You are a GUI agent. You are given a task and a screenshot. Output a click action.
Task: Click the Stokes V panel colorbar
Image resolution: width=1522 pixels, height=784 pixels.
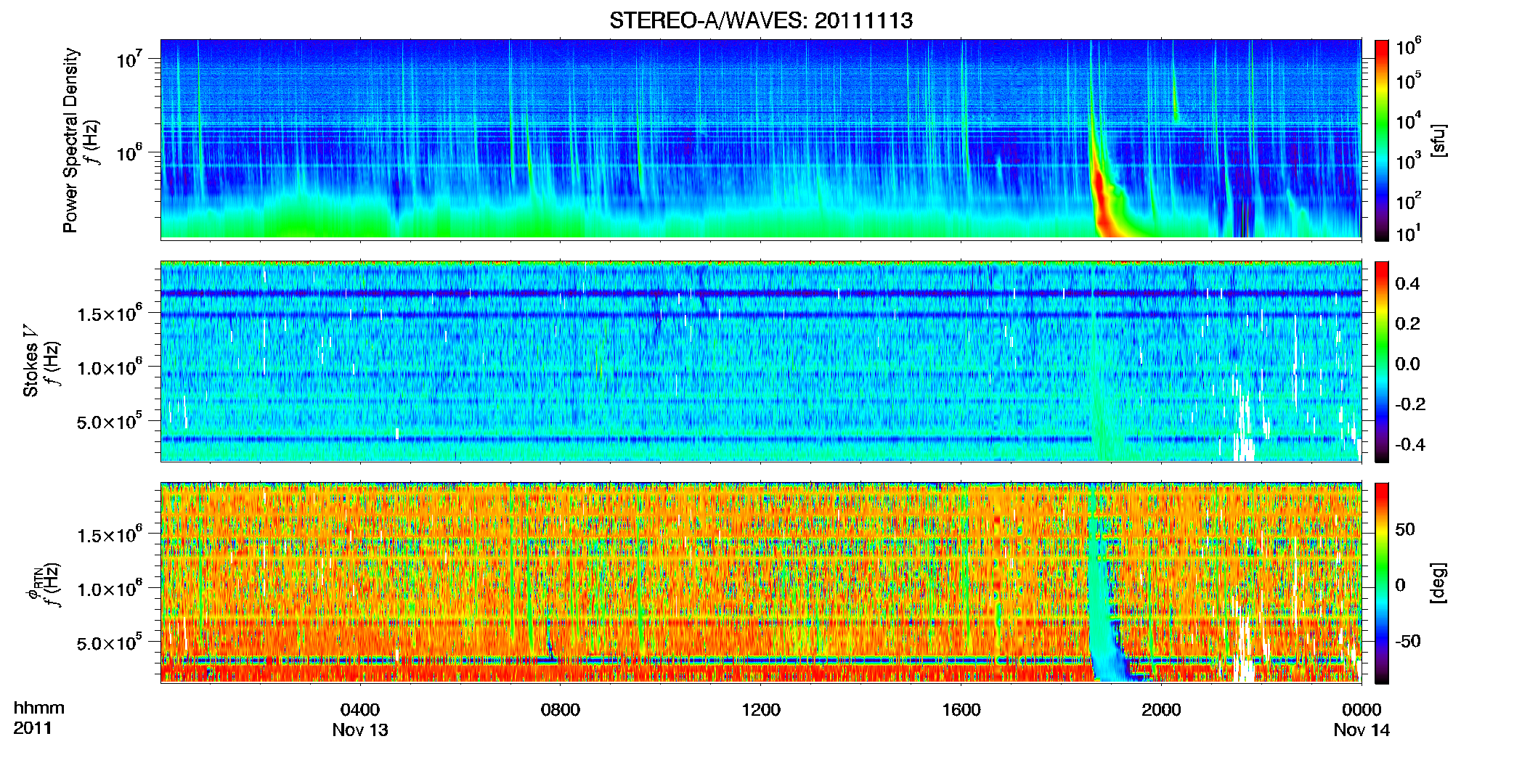pyautogui.click(x=1382, y=362)
